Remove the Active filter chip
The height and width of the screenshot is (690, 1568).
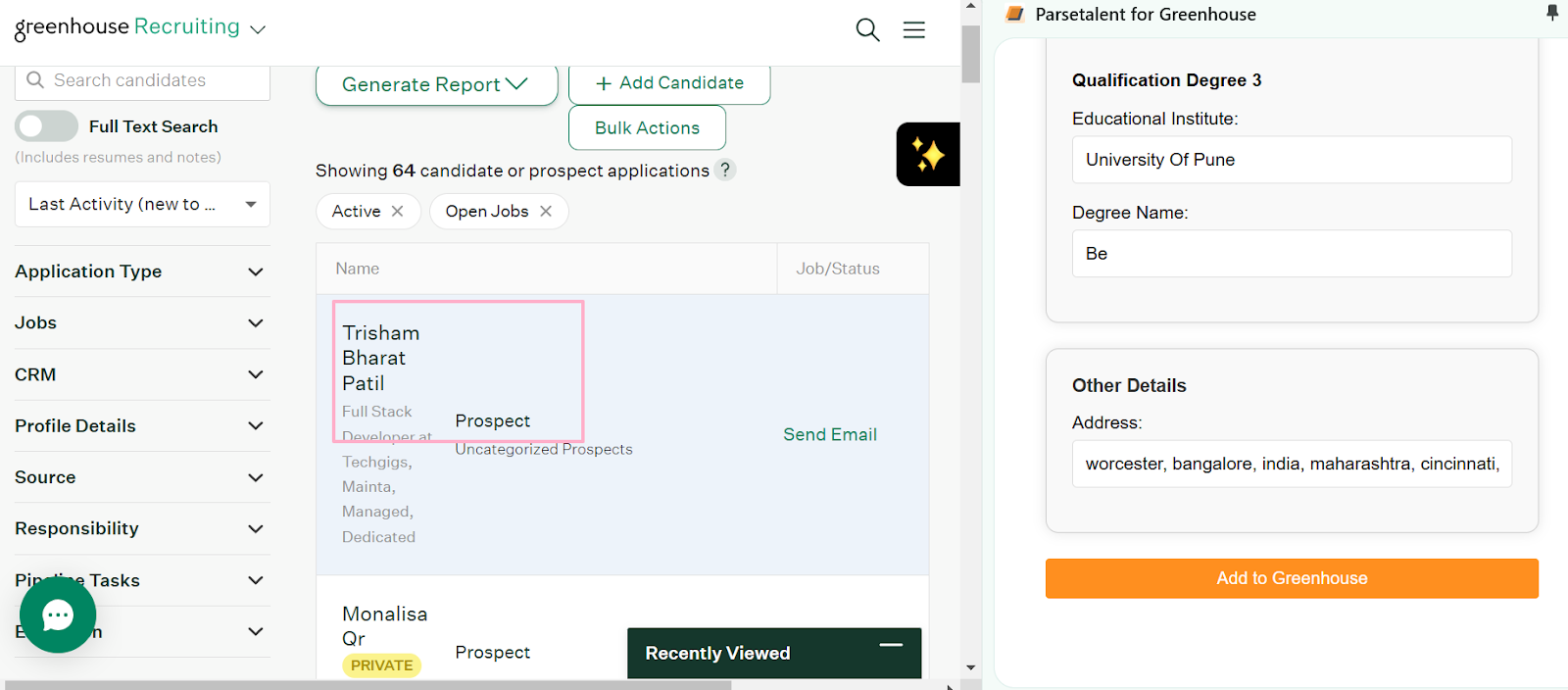point(397,211)
